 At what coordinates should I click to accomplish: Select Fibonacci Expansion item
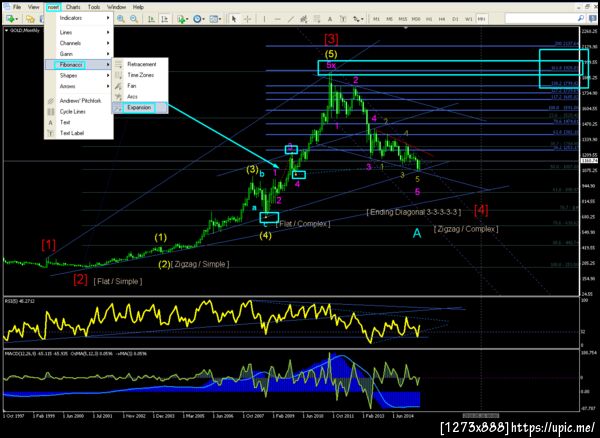pos(140,107)
